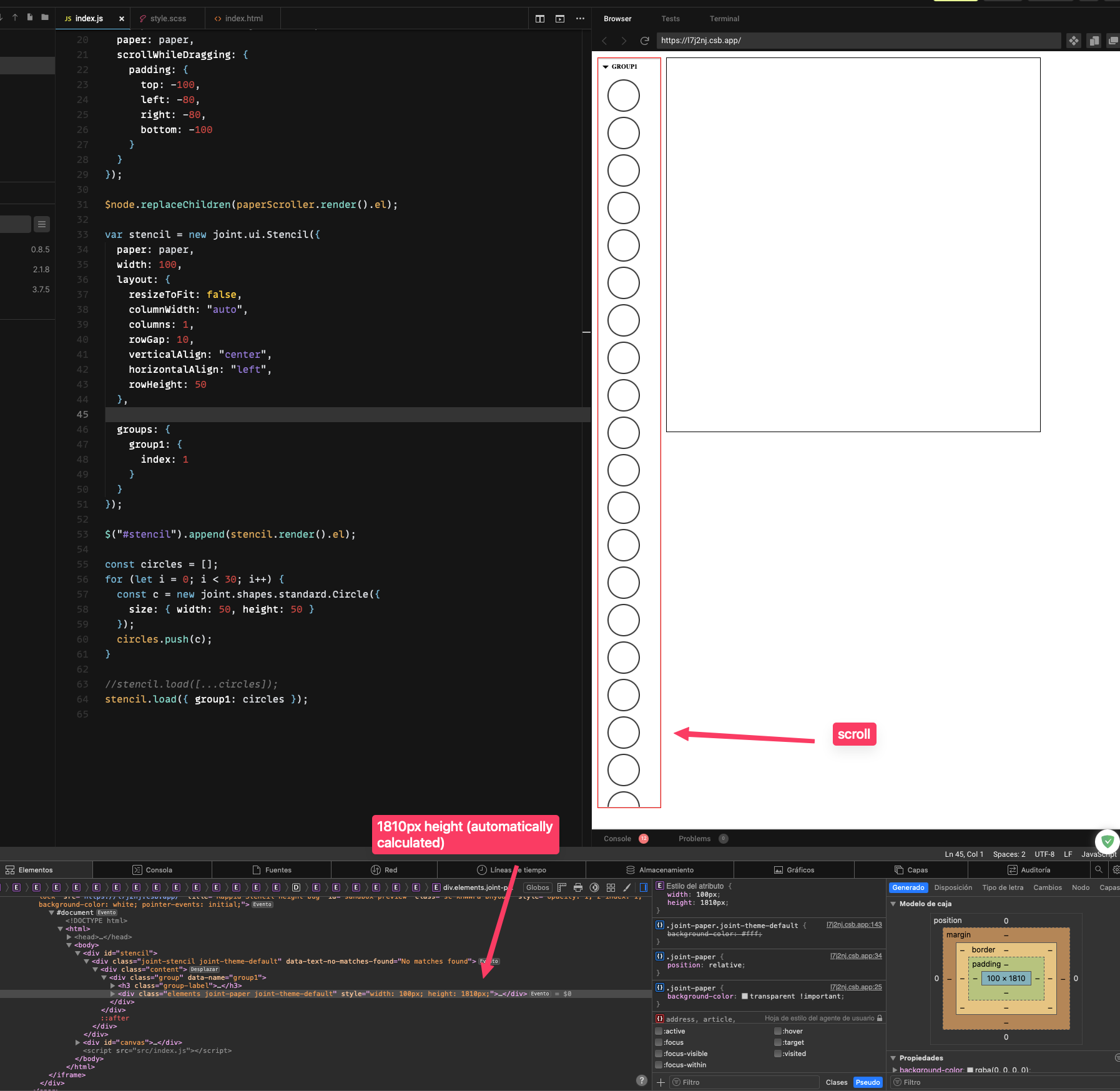The image size is (1120, 1091).
Task: Open the preview in a new window icon
Action: tap(1113, 40)
